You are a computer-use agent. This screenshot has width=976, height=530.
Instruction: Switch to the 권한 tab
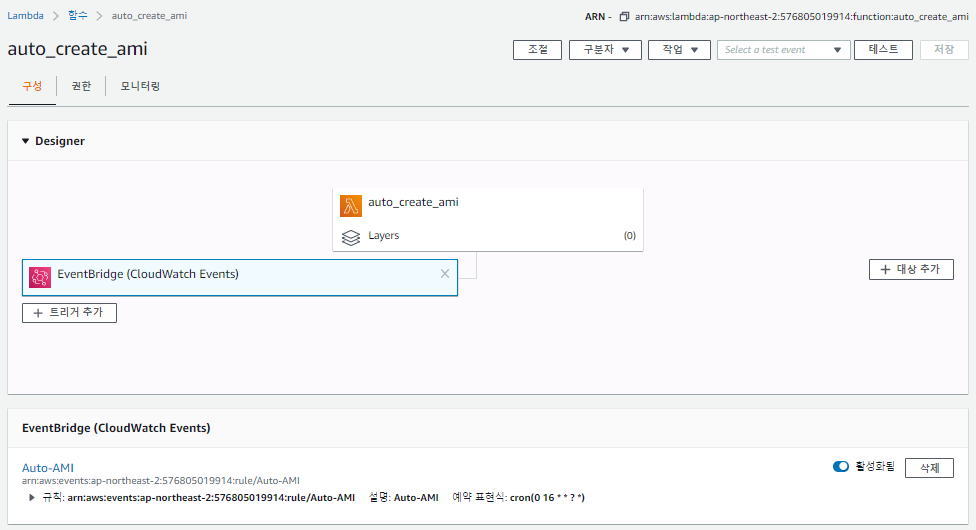[x=81, y=86]
